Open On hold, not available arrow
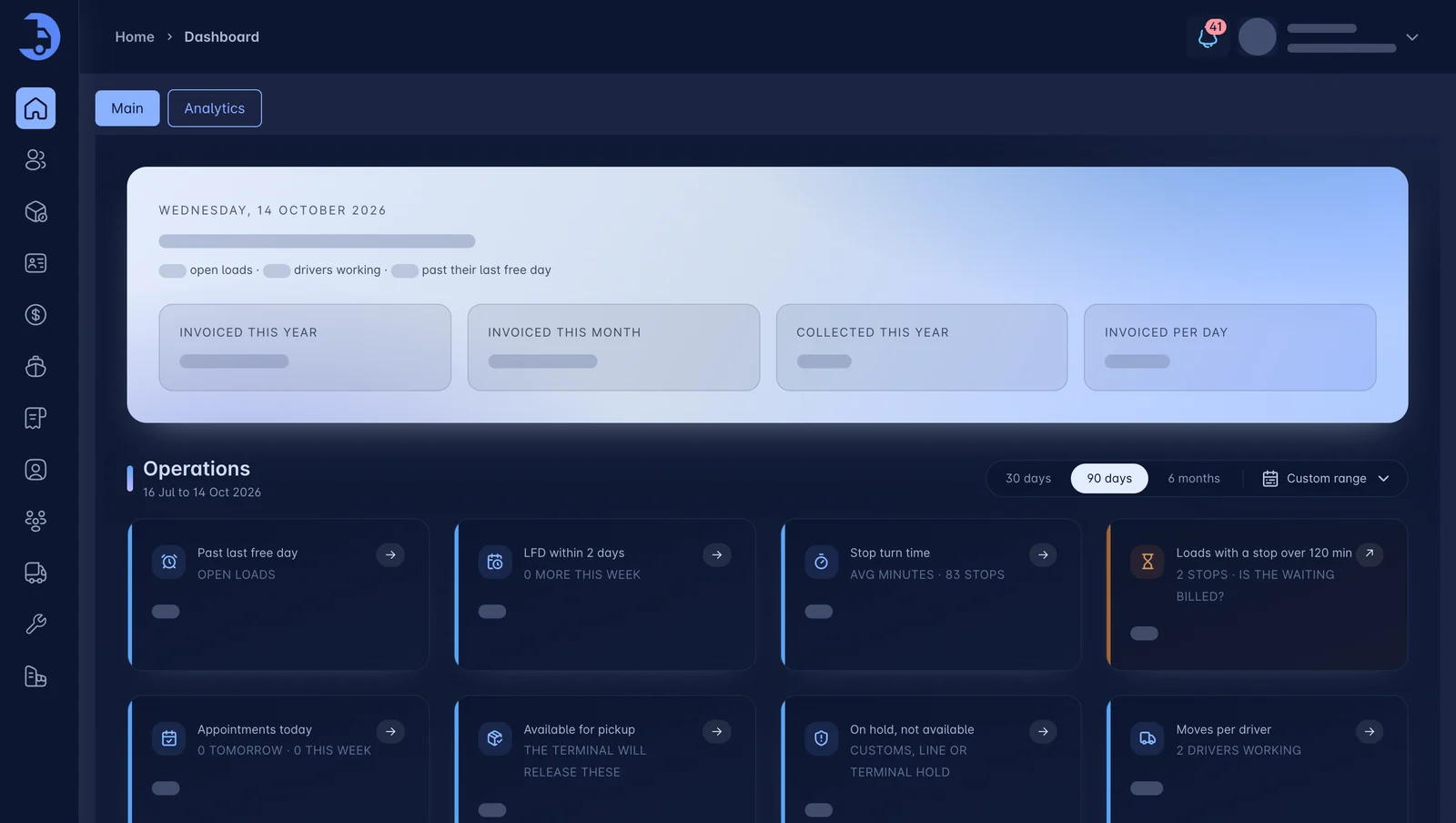 click(x=1043, y=731)
